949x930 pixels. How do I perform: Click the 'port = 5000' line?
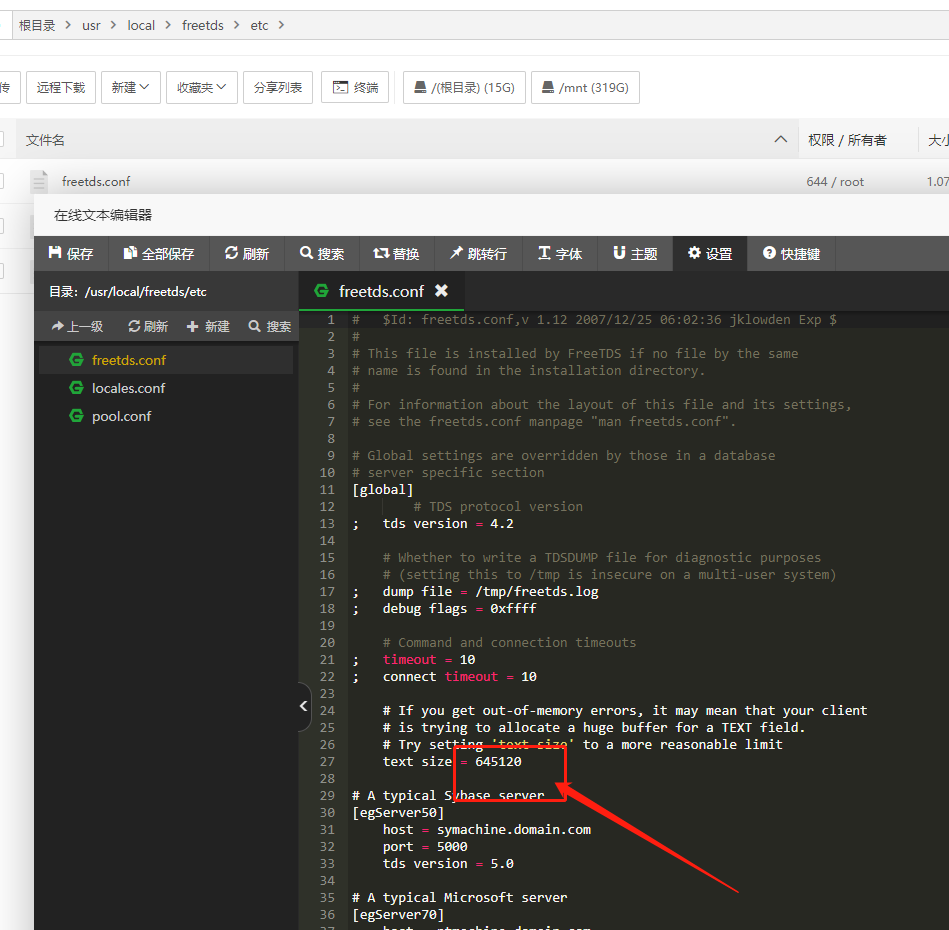425,846
